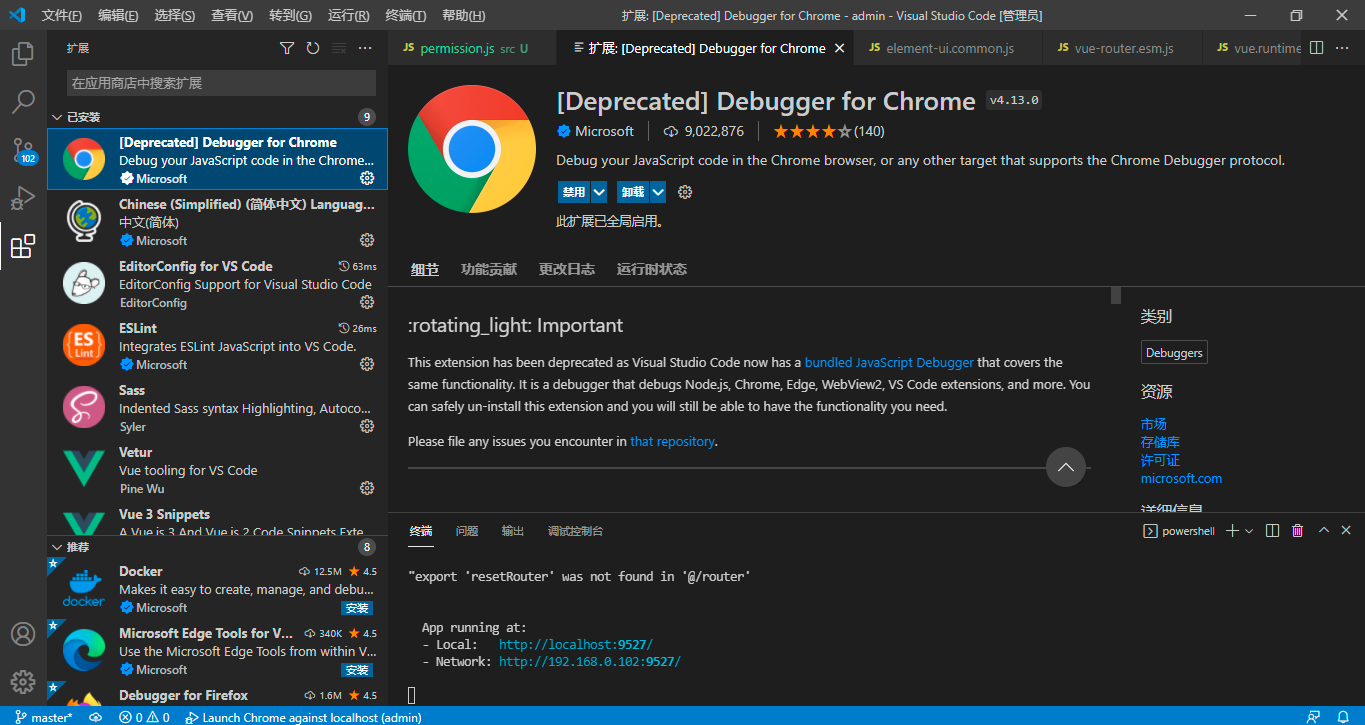Split the editor right

click(x=1316, y=48)
